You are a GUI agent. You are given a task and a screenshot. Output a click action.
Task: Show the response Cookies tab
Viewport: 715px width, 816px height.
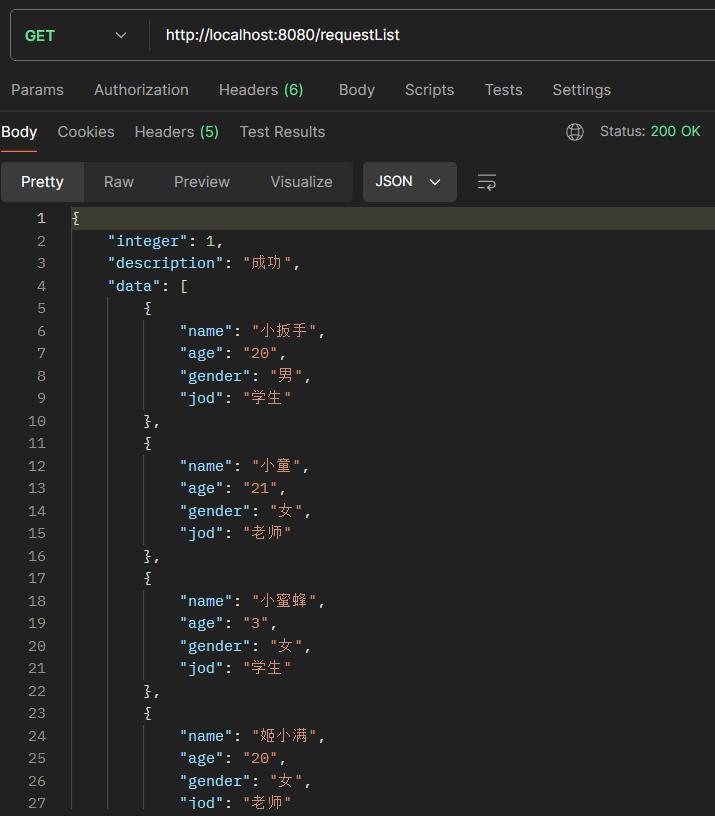pyautogui.click(x=86, y=132)
